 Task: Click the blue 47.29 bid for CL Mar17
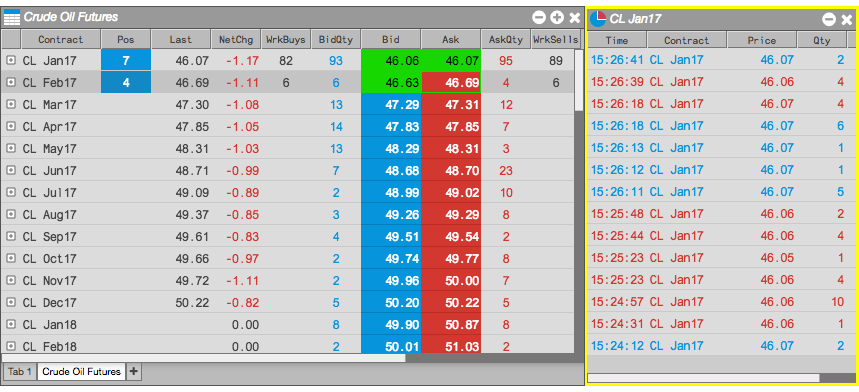click(x=391, y=104)
